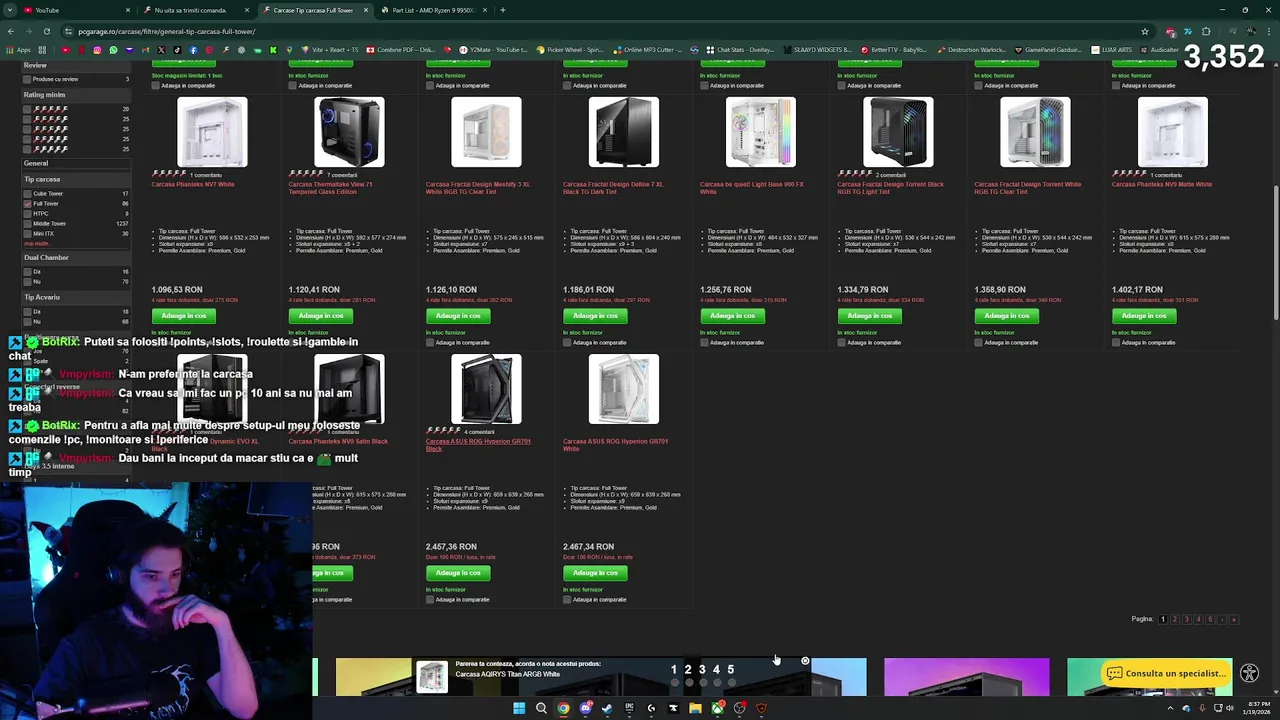
Task: Open Epic Games Launcher from taskbar
Action: (629, 708)
